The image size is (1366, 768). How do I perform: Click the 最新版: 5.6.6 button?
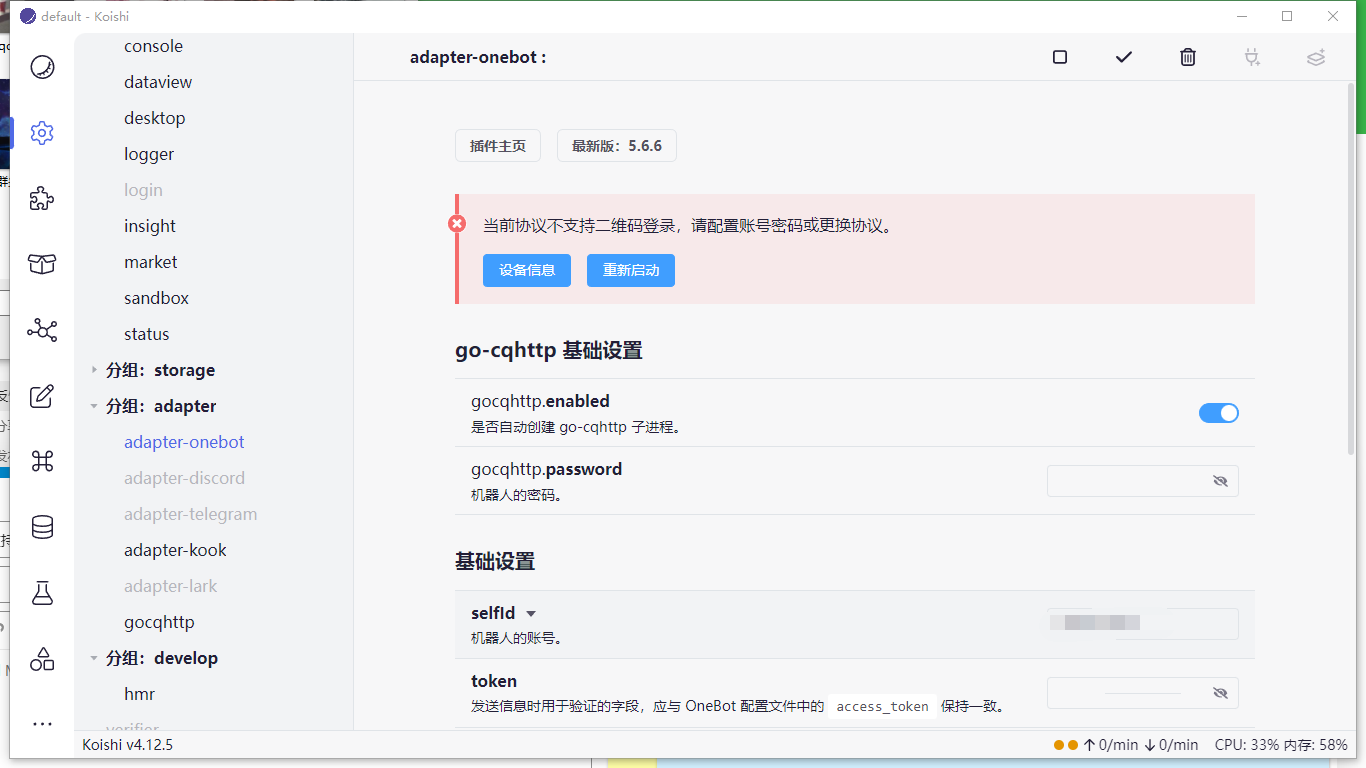[x=617, y=146]
